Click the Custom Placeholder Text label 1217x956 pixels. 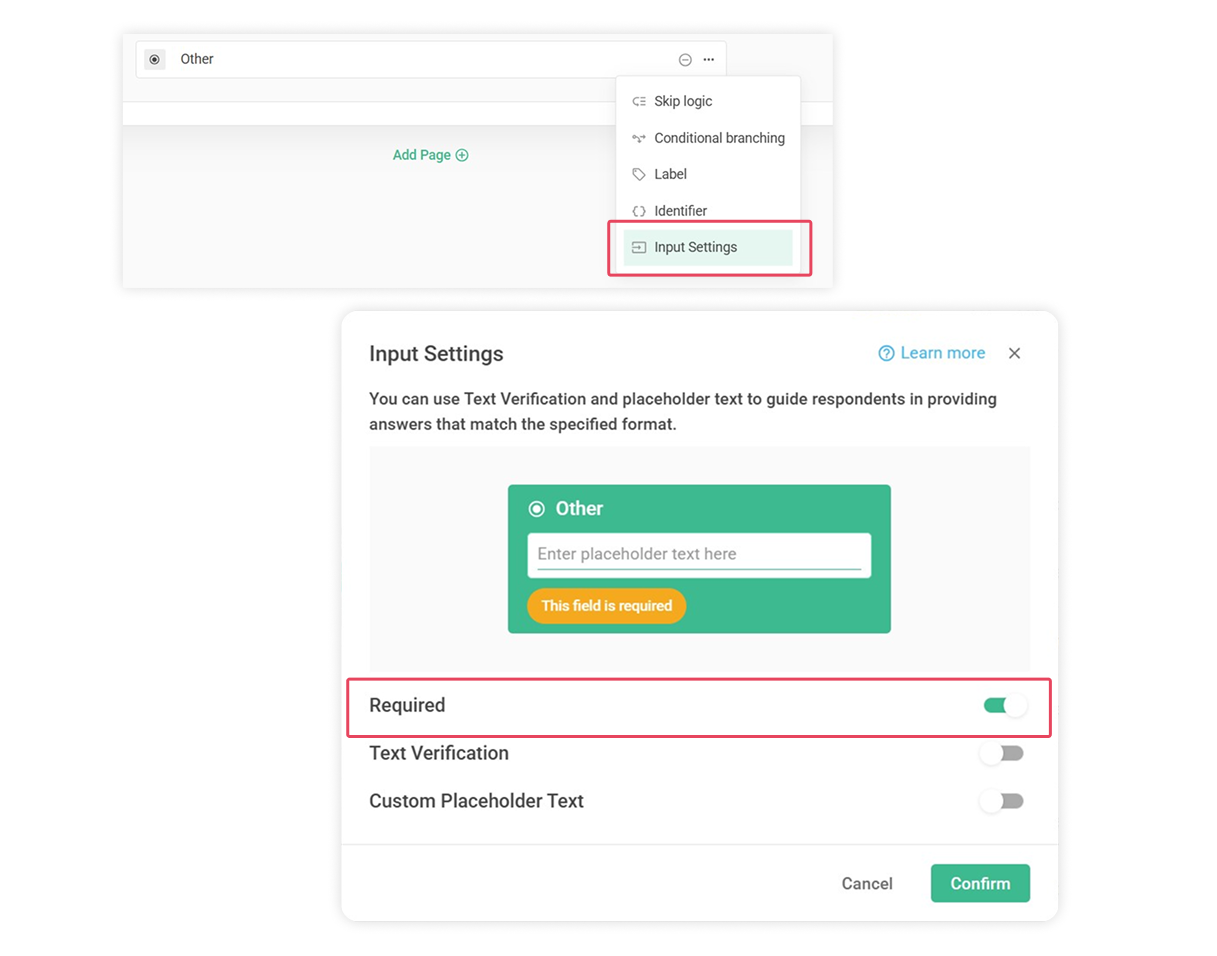(x=476, y=801)
